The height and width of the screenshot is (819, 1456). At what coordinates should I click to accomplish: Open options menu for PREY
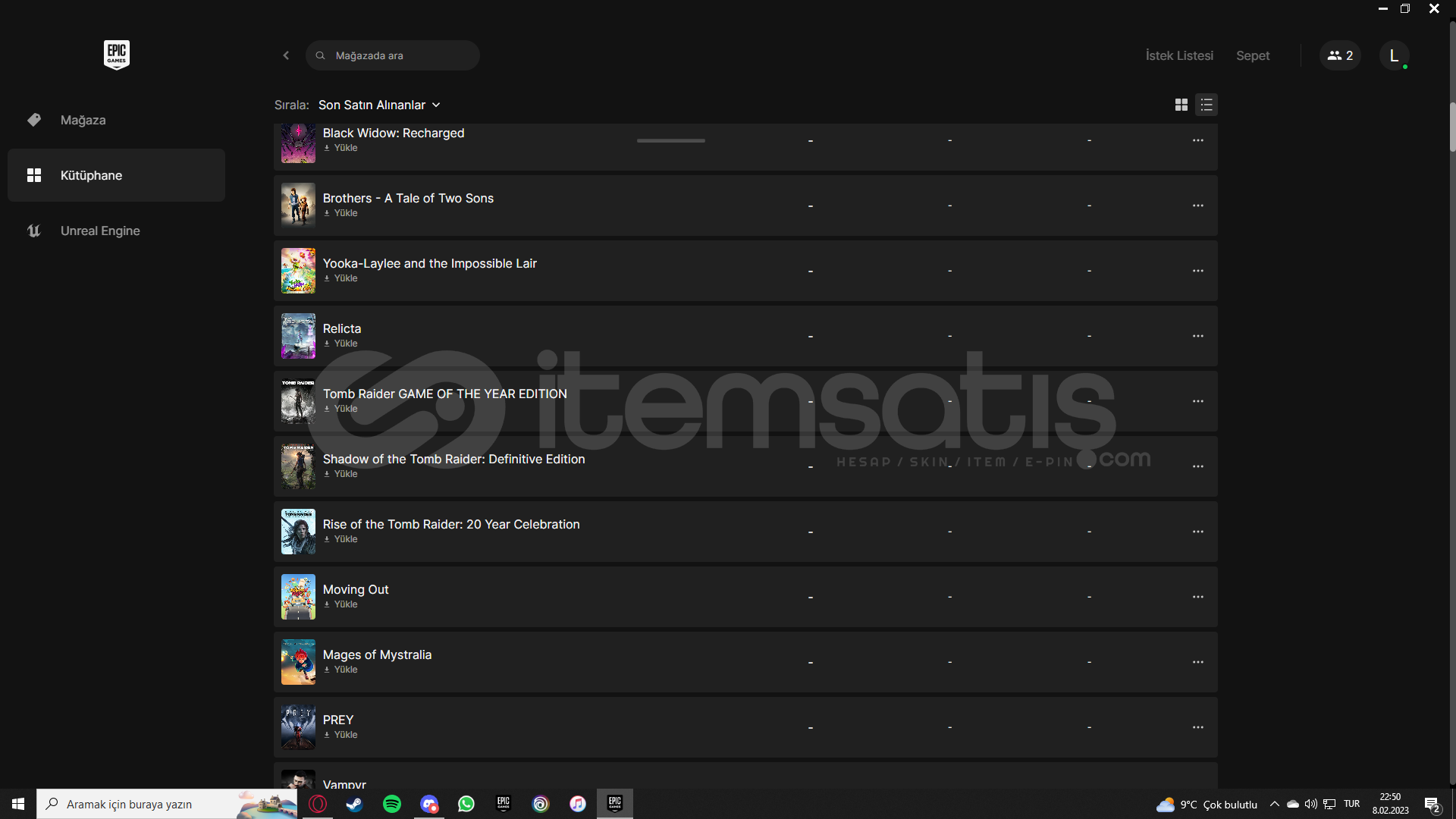click(1198, 727)
